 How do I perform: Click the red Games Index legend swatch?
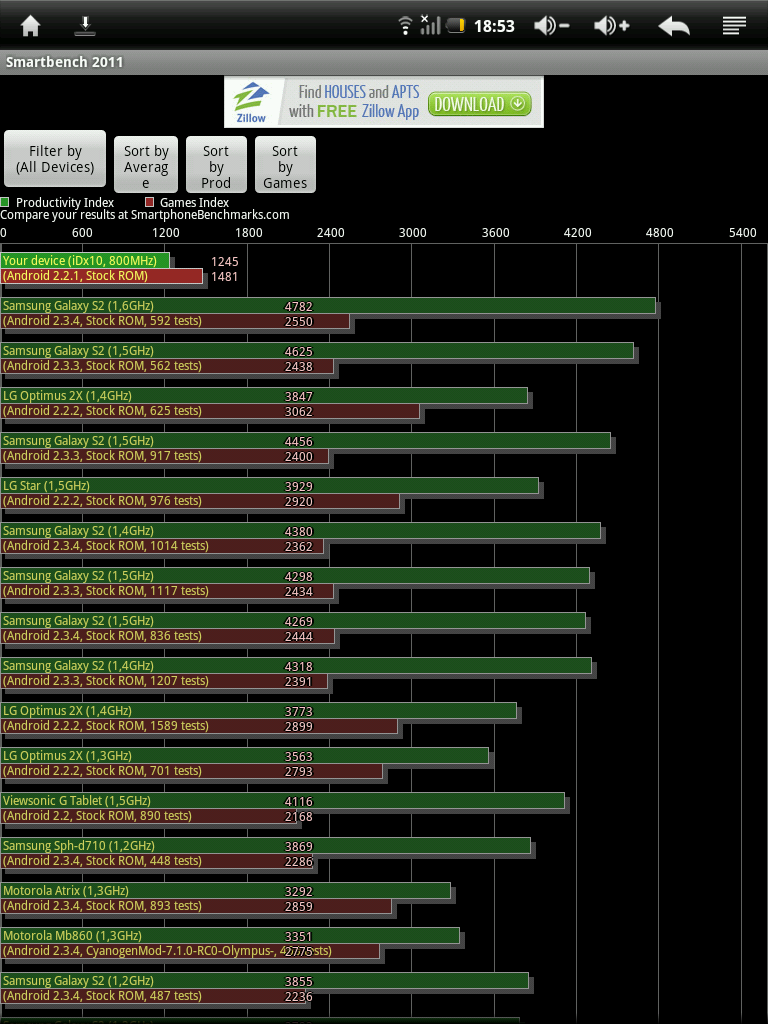(x=149, y=203)
